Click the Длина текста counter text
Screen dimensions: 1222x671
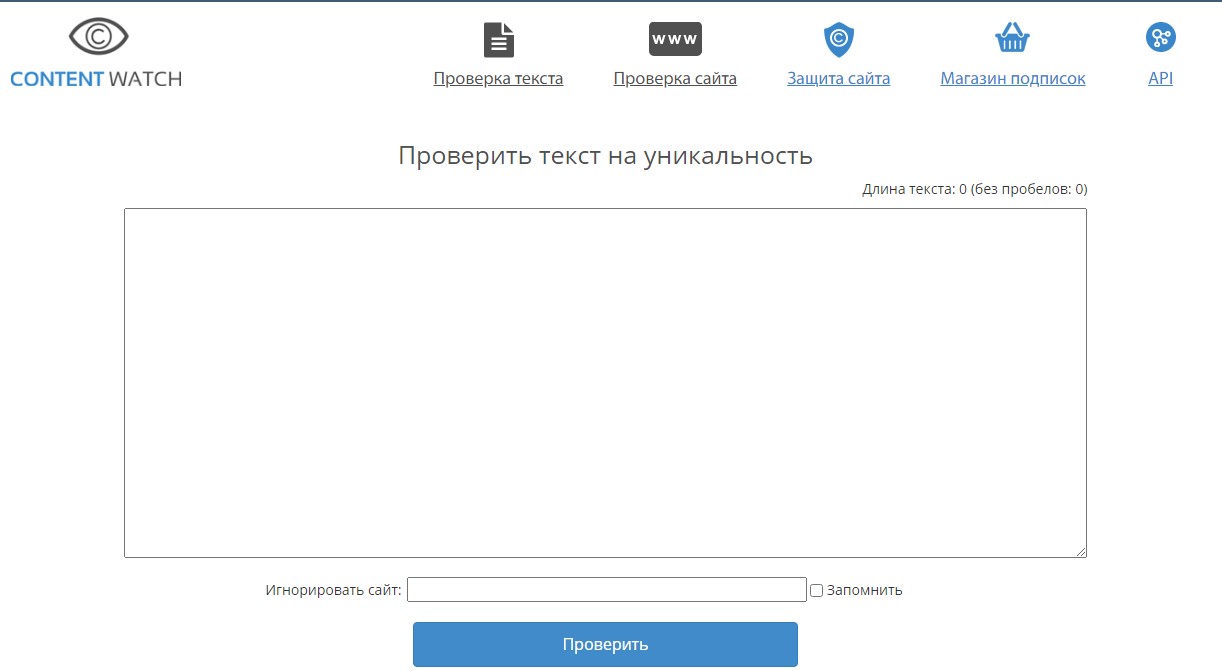click(x=974, y=189)
